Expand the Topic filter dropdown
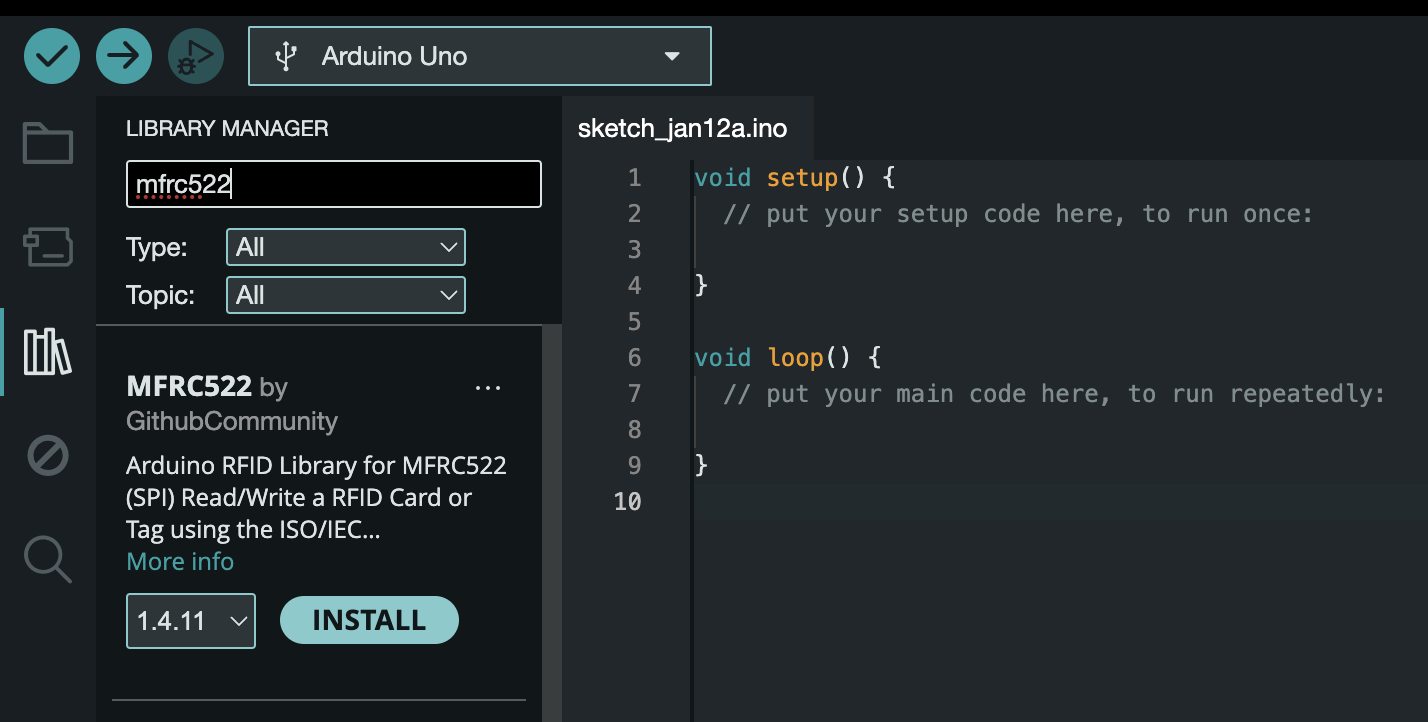Screen dimensions: 1428x722 [x=346, y=295]
